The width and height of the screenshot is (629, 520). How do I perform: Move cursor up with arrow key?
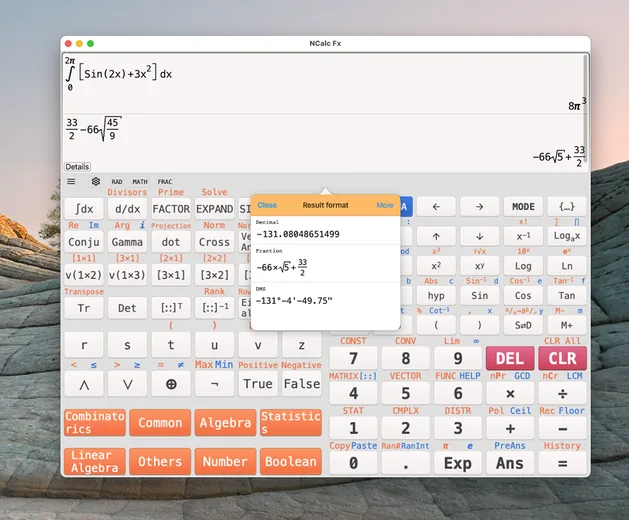pyautogui.click(x=436, y=236)
